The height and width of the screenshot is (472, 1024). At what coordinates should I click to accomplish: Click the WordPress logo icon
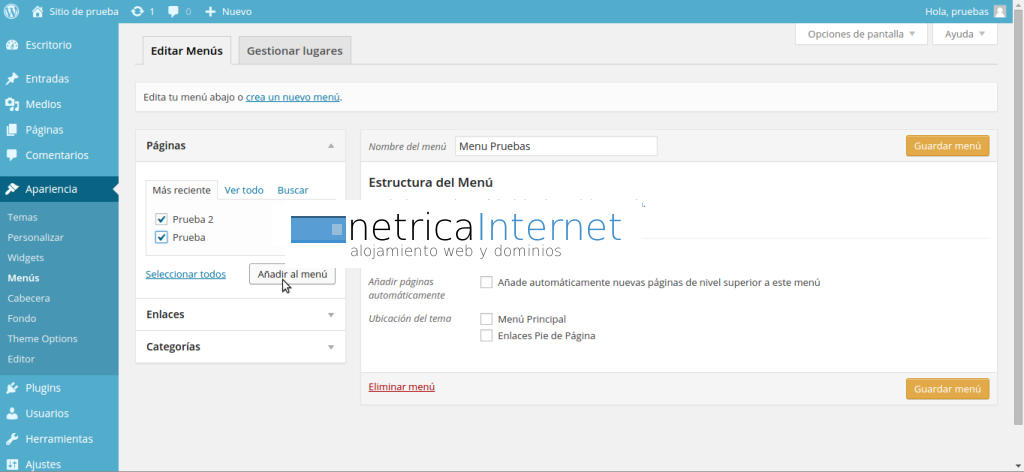coord(12,11)
